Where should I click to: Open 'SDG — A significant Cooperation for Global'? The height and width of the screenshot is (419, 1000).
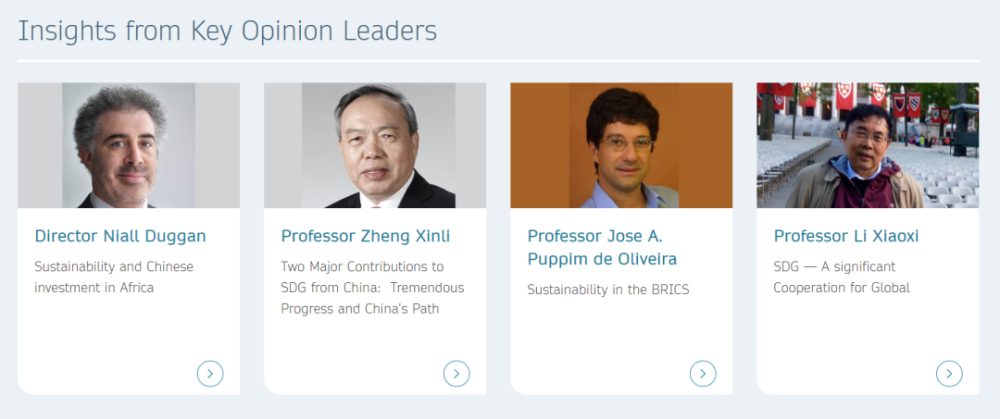(841, 277)
